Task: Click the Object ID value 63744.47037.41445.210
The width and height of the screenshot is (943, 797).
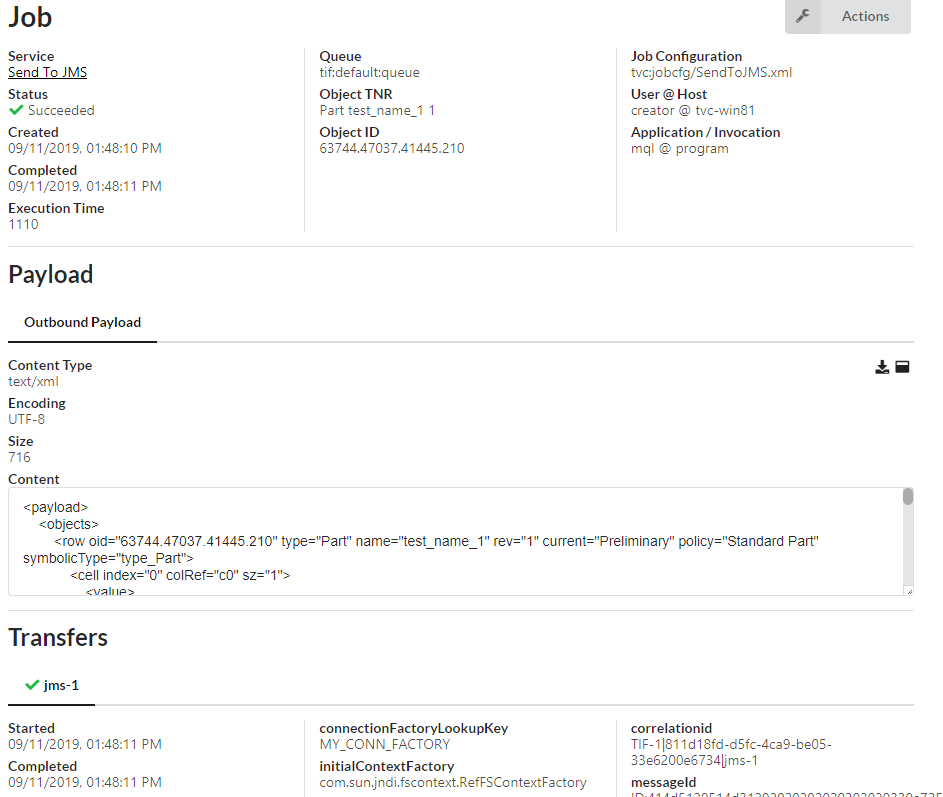Action: coord(389,148)
